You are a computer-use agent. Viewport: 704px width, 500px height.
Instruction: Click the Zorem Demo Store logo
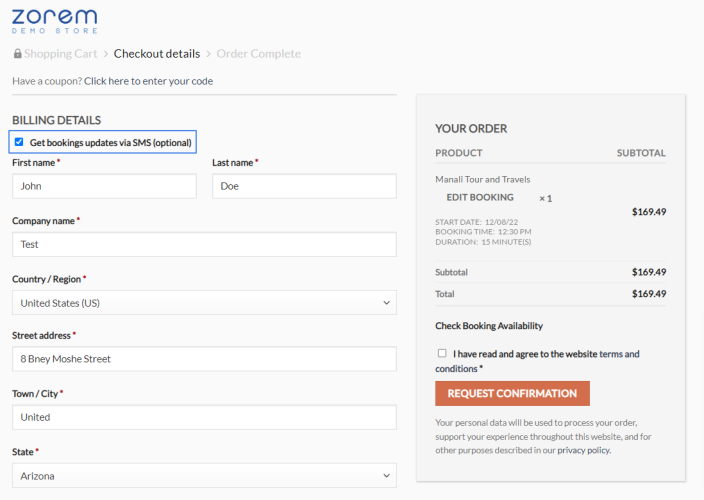click(x=55, y=20)
